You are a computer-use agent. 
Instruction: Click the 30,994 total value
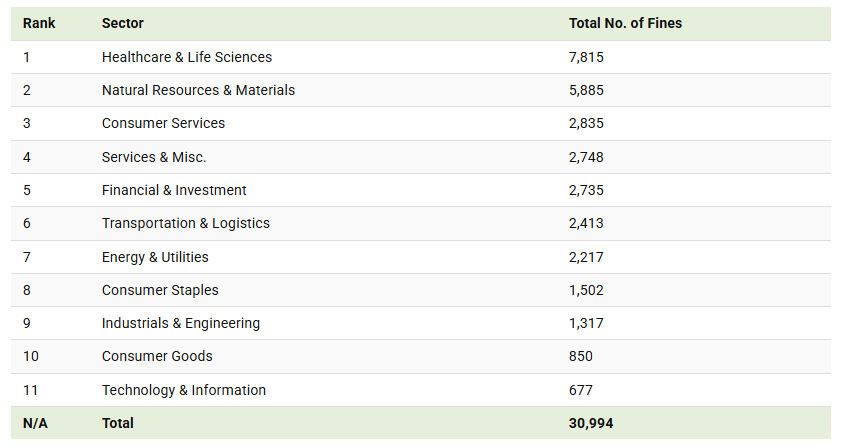click(x=591, y=423)
